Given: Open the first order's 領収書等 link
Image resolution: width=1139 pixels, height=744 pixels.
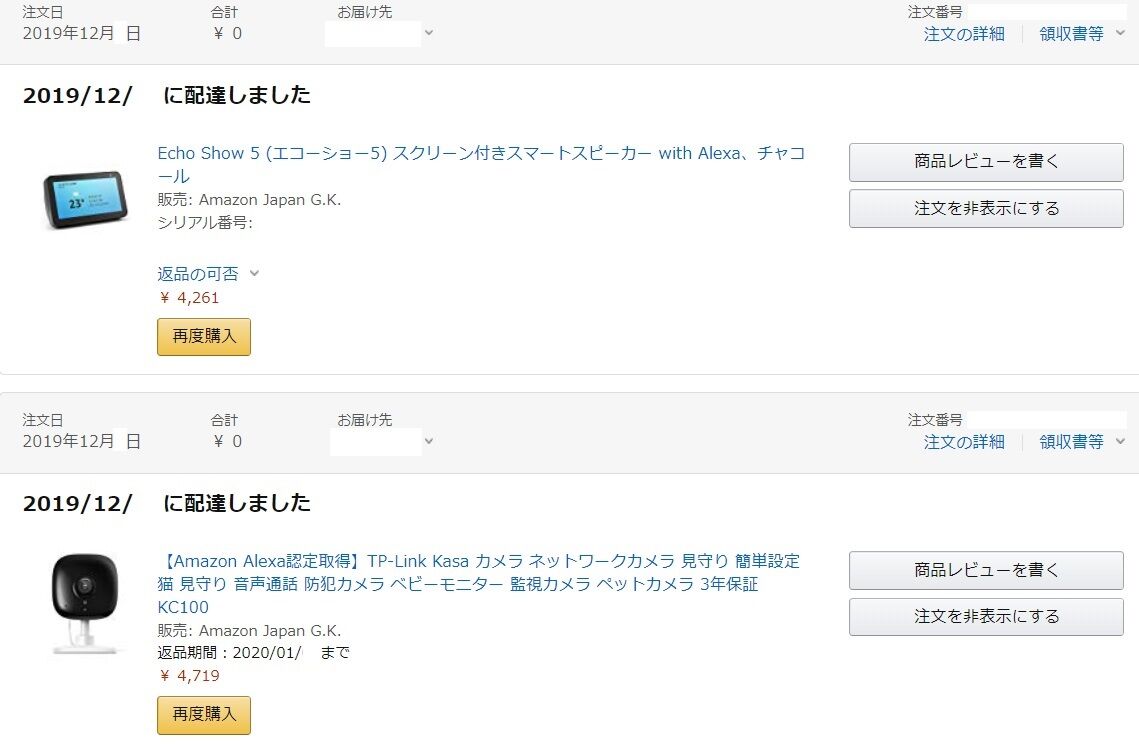Looking at the screenshot, I should 1071,33.
